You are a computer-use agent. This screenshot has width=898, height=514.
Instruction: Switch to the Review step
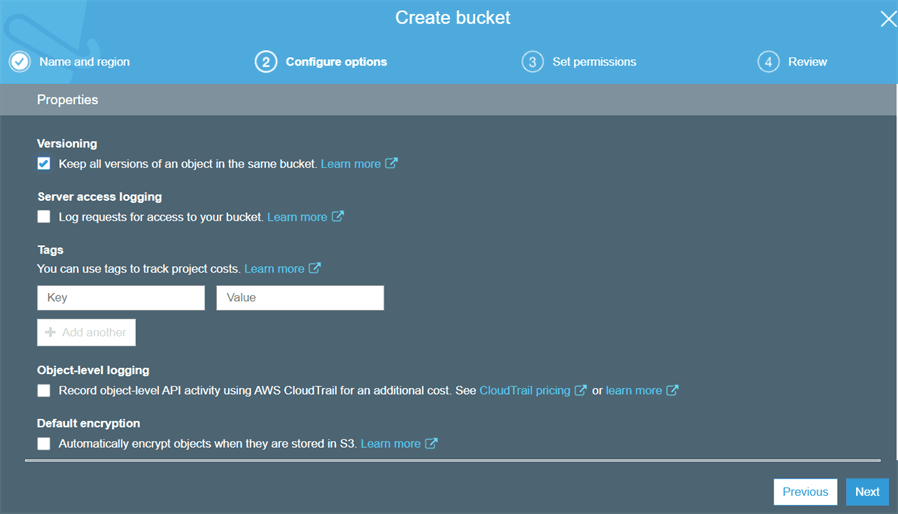click(807, 62)
